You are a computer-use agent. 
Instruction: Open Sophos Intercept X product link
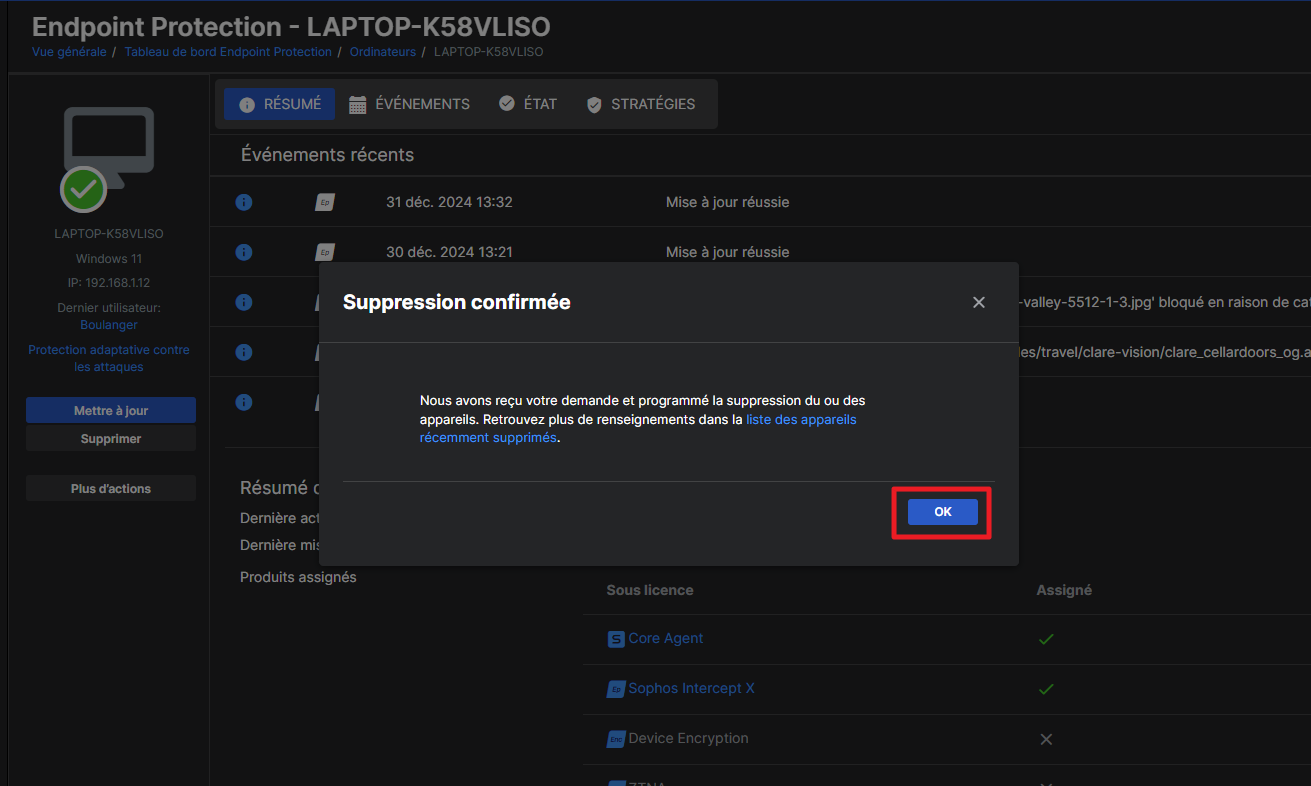(691, 688)
